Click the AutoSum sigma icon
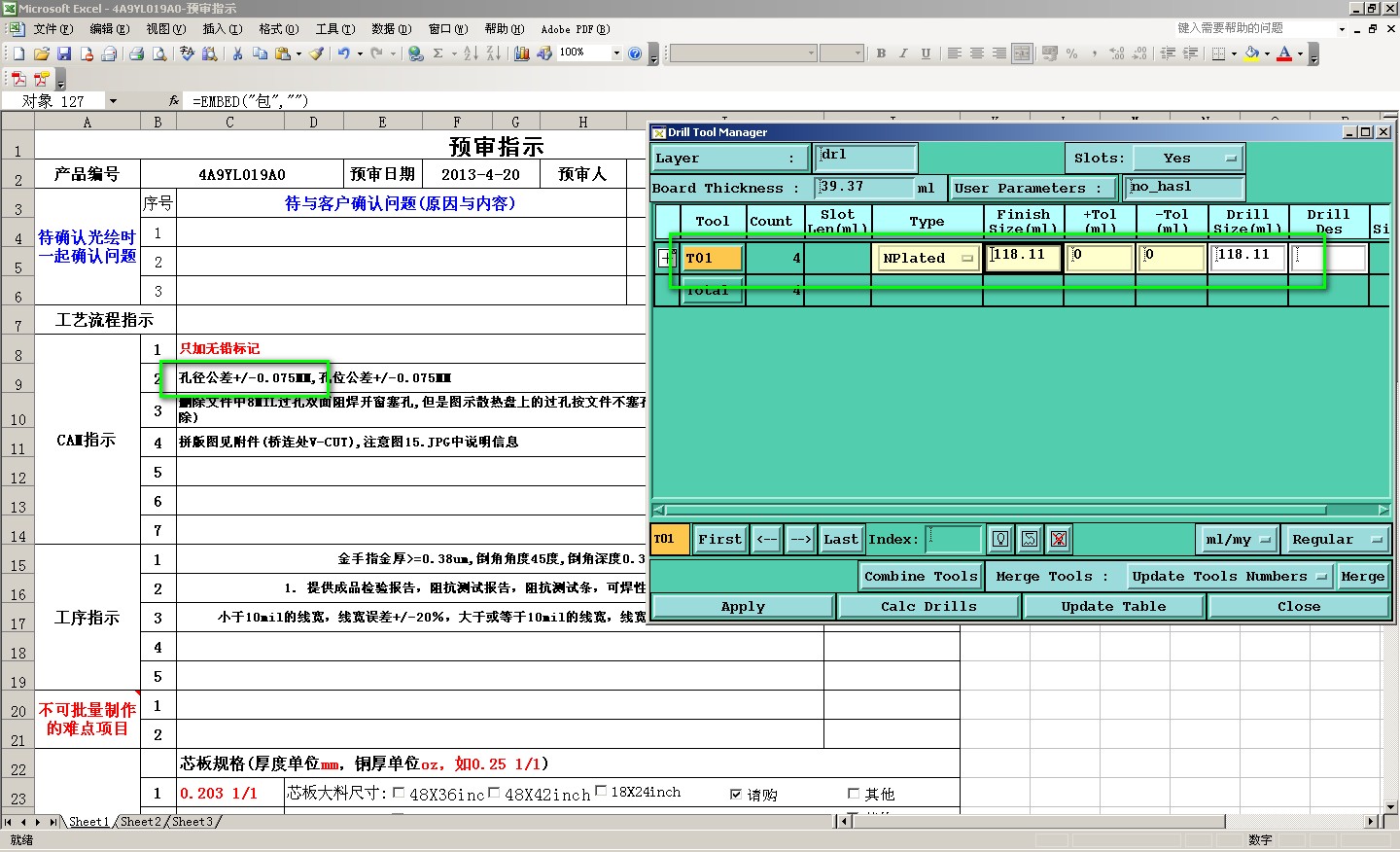Screen dimensions: 1400x852 tap(438, 53)
